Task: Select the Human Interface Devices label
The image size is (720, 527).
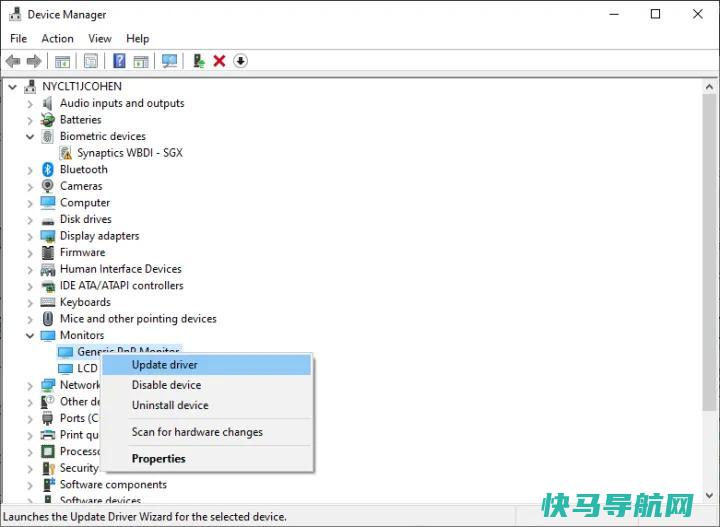Action: click(121, 269)
